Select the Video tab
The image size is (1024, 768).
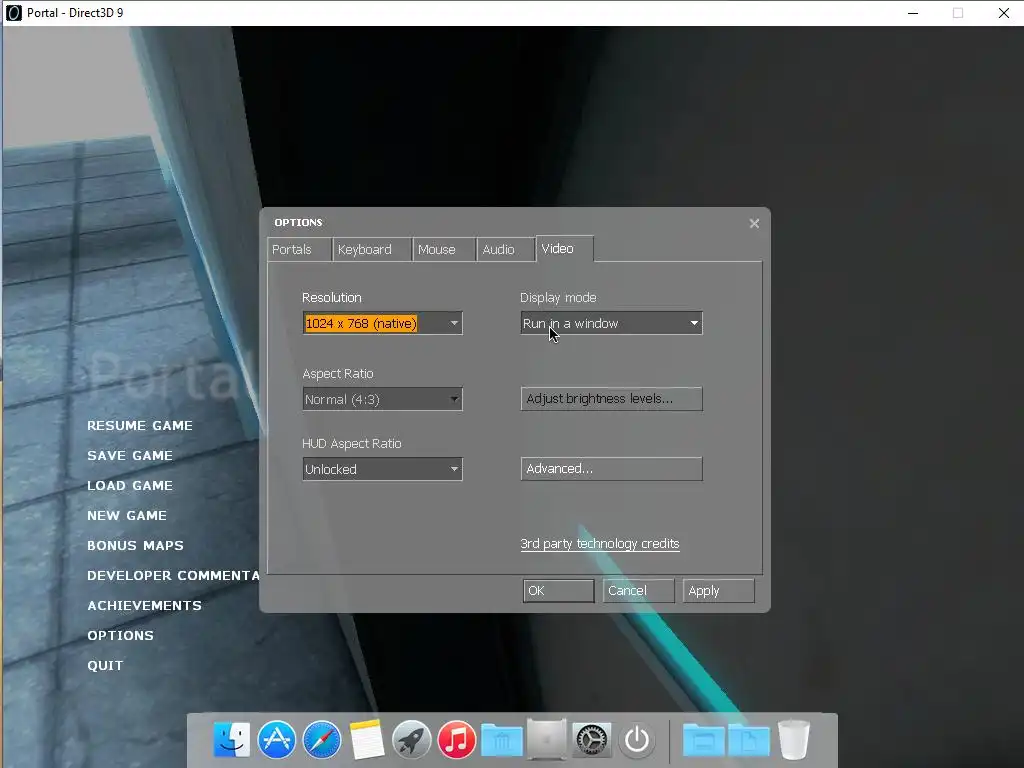point(565,248)
